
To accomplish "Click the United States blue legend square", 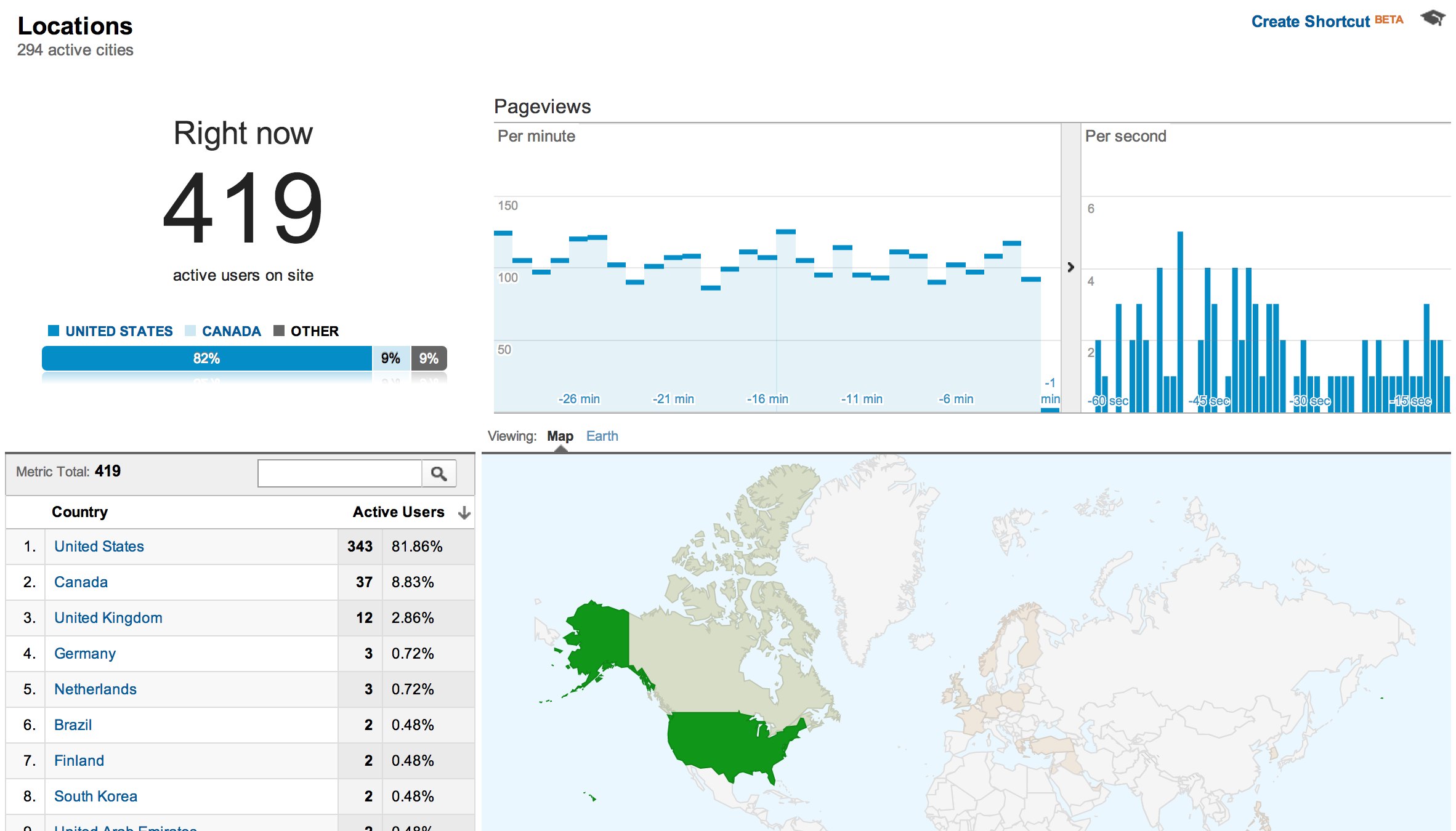I will pyautogui.click(x=54, y=331).
